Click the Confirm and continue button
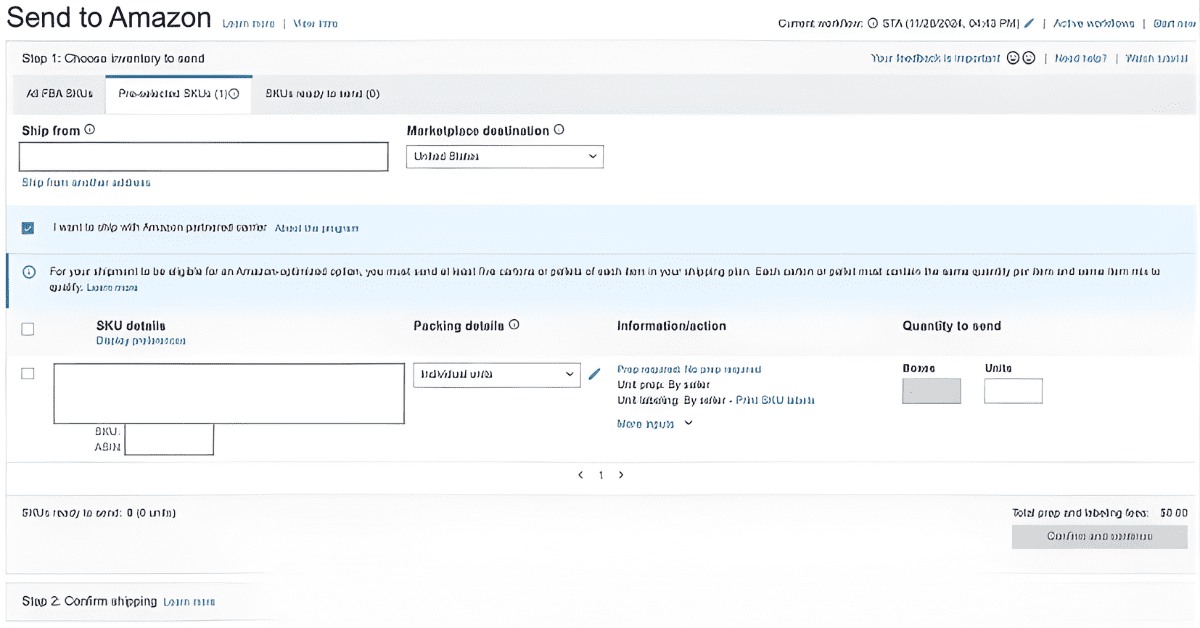 1100,536
